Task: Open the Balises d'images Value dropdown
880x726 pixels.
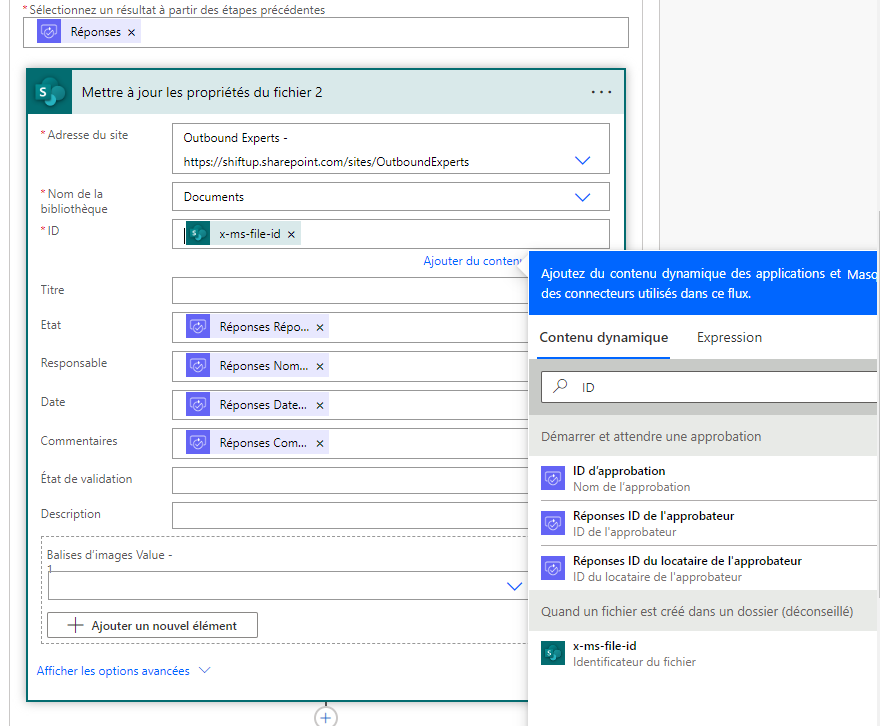Action: [x=514, y=586]
